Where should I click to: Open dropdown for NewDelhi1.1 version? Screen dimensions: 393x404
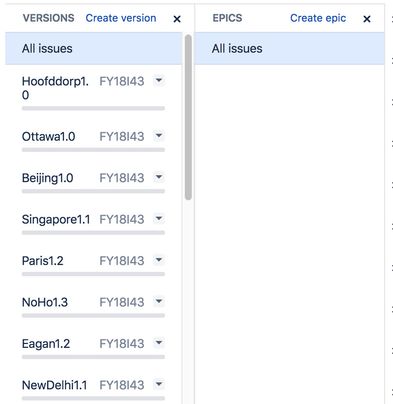pyautogui.click(x=159, y=385)
